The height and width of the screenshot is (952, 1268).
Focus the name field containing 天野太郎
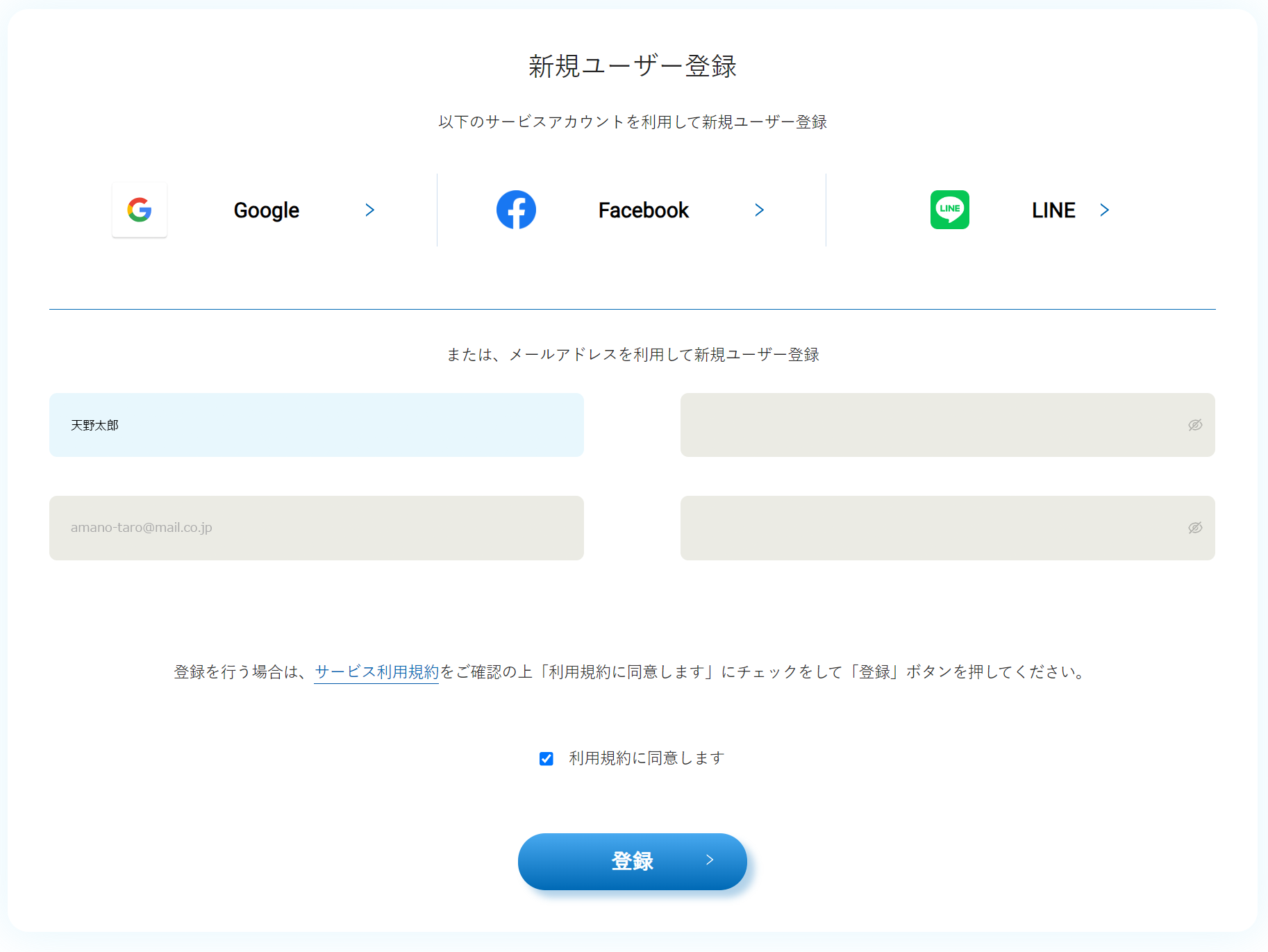pyautogui.click(x=317, y=425)
